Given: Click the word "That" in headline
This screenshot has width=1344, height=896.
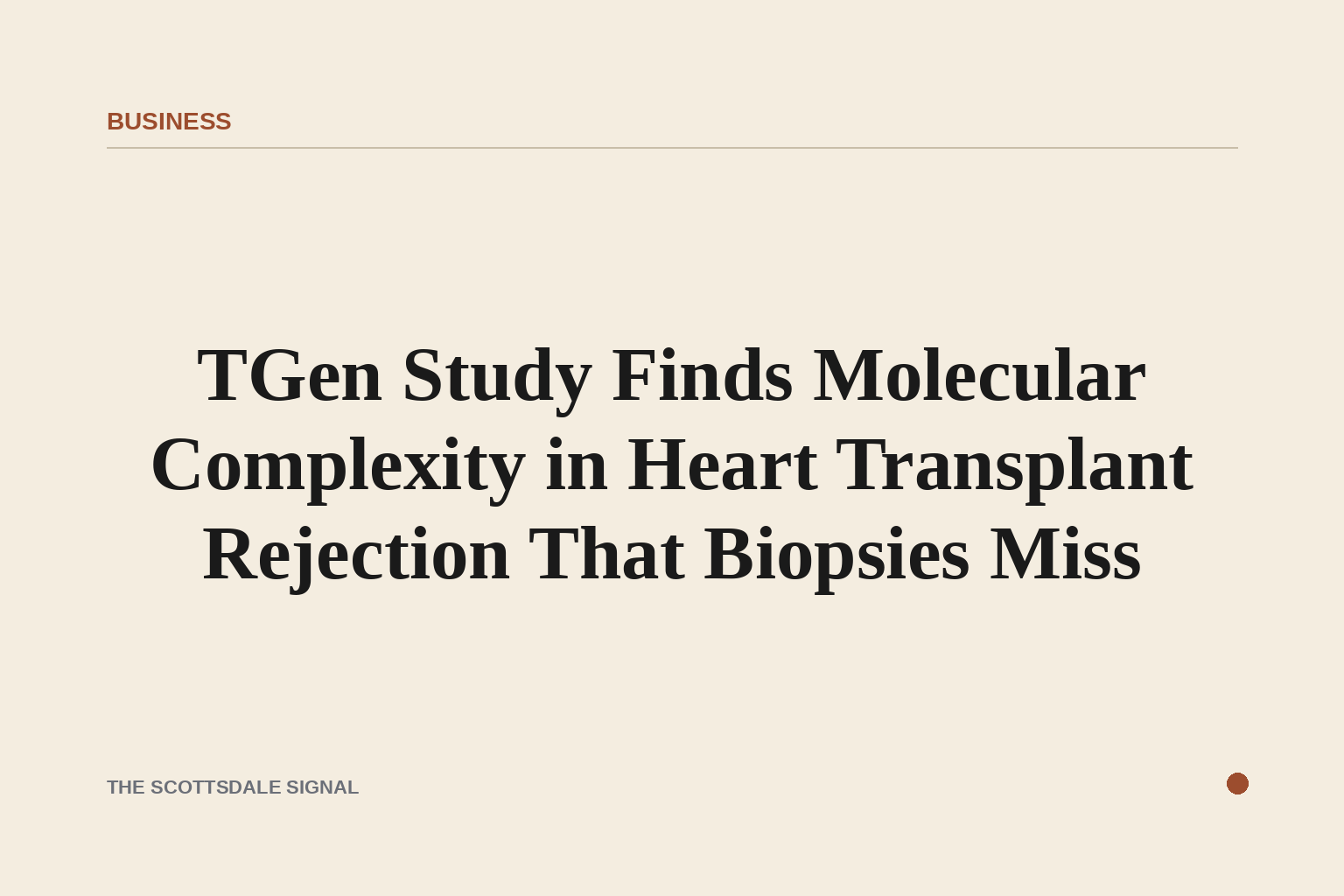Looking at the screenshot, I should click(x=606, y=555).
